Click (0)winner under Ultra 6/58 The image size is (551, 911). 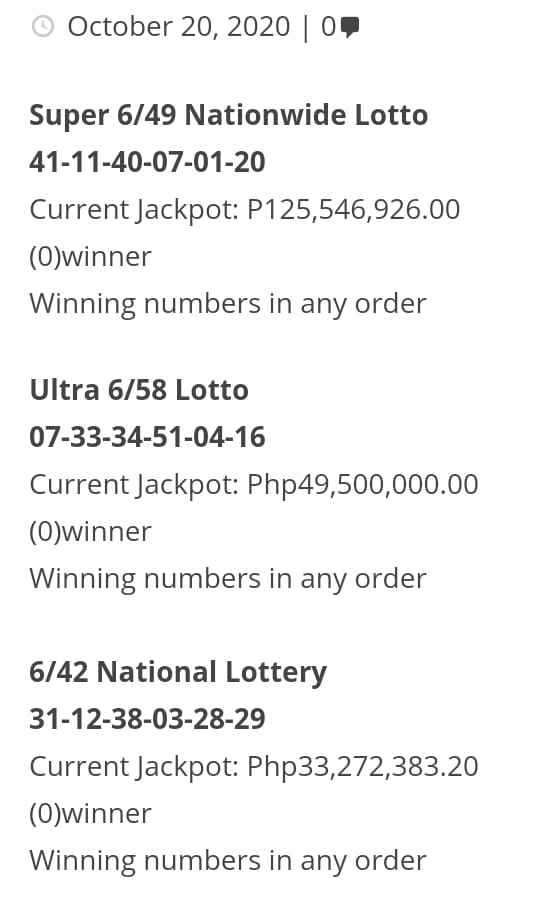[x=90, y=532]
